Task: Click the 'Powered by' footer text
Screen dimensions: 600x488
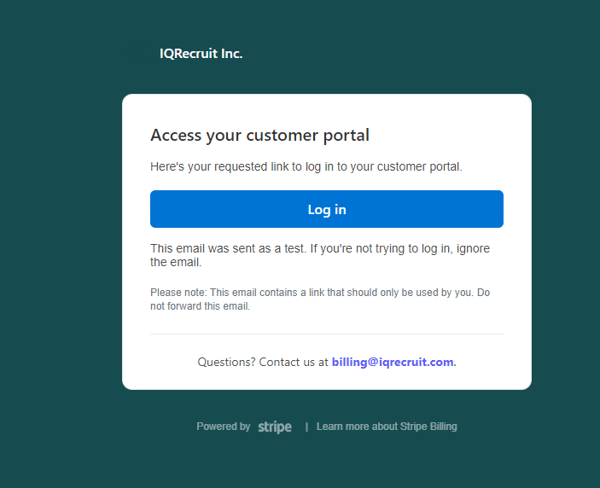Action: pos(223,426)
